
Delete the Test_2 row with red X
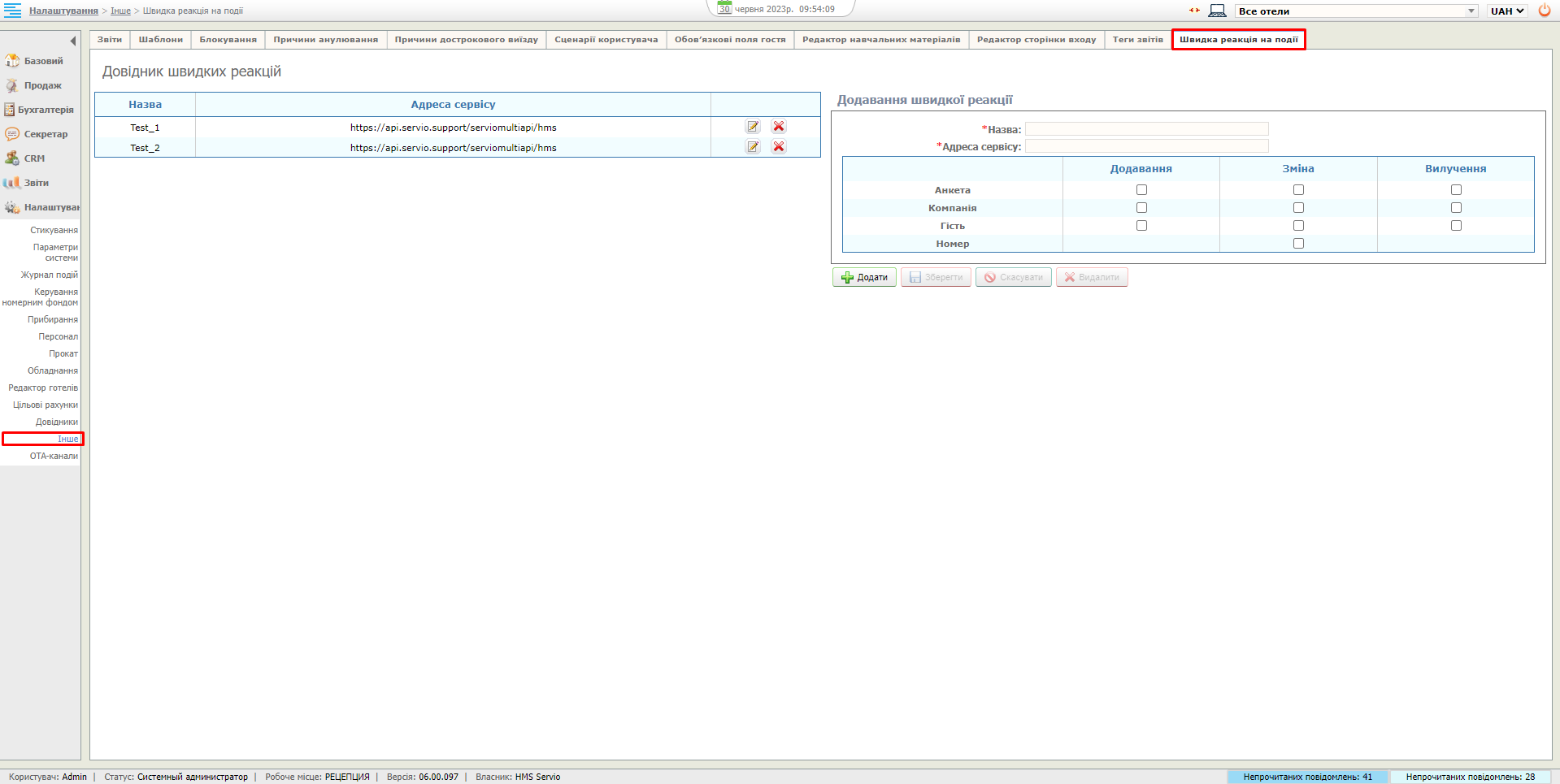tap(779, 147)
